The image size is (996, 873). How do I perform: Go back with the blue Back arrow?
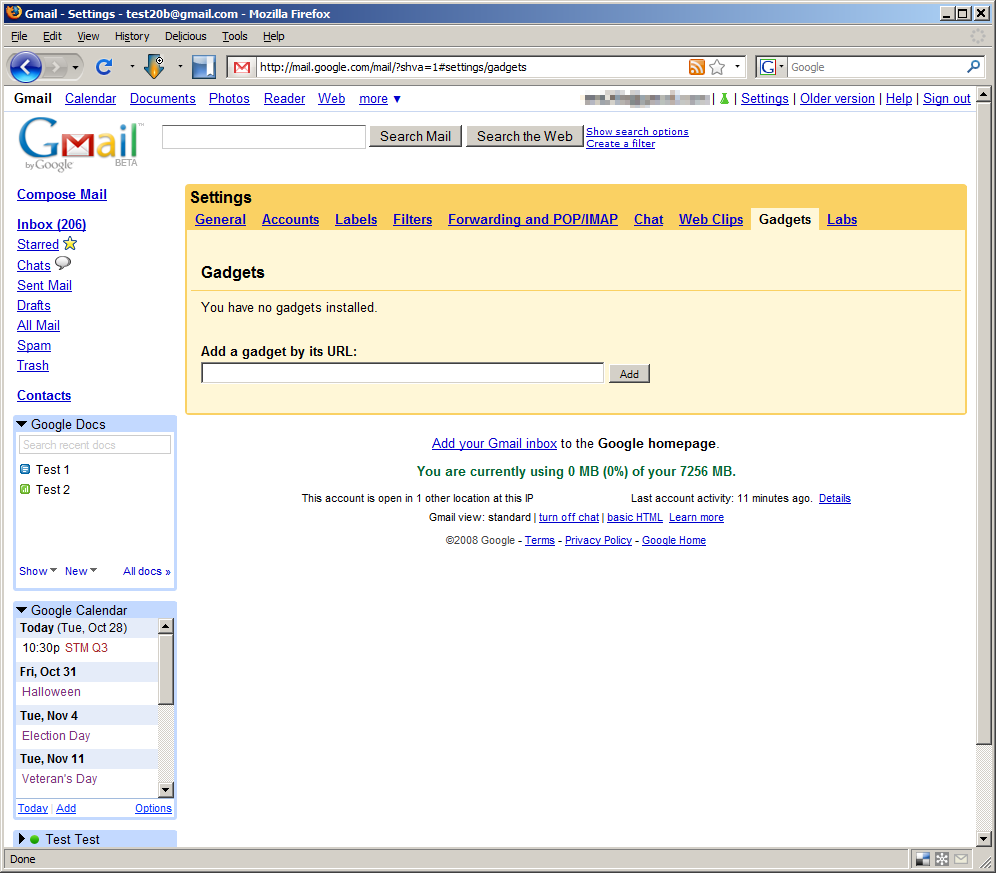(26, 67)
